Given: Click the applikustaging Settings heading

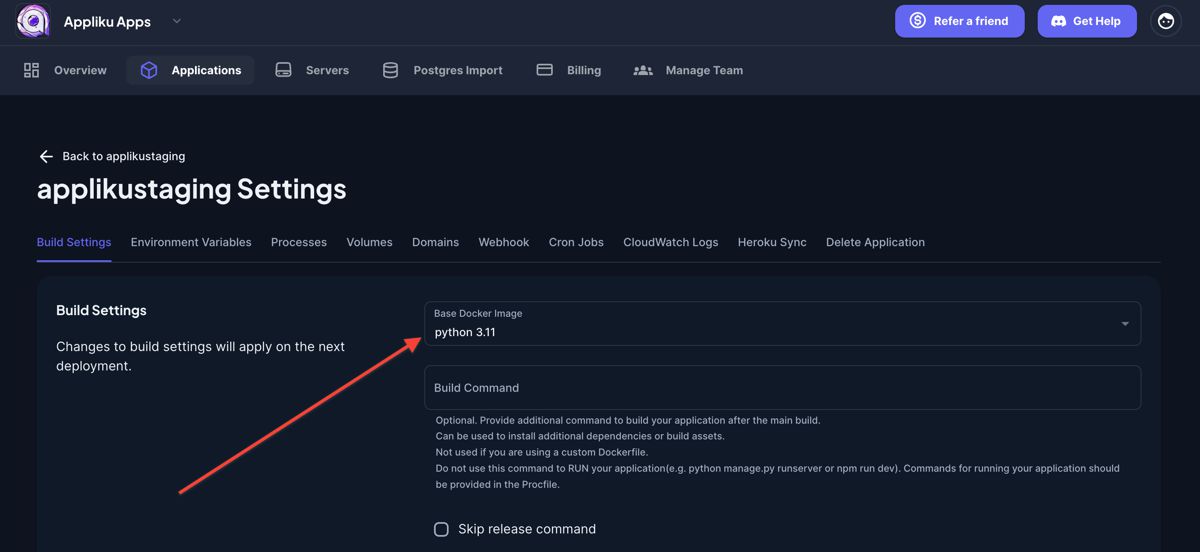Looking at the screenshot, I should click(192, 189).
